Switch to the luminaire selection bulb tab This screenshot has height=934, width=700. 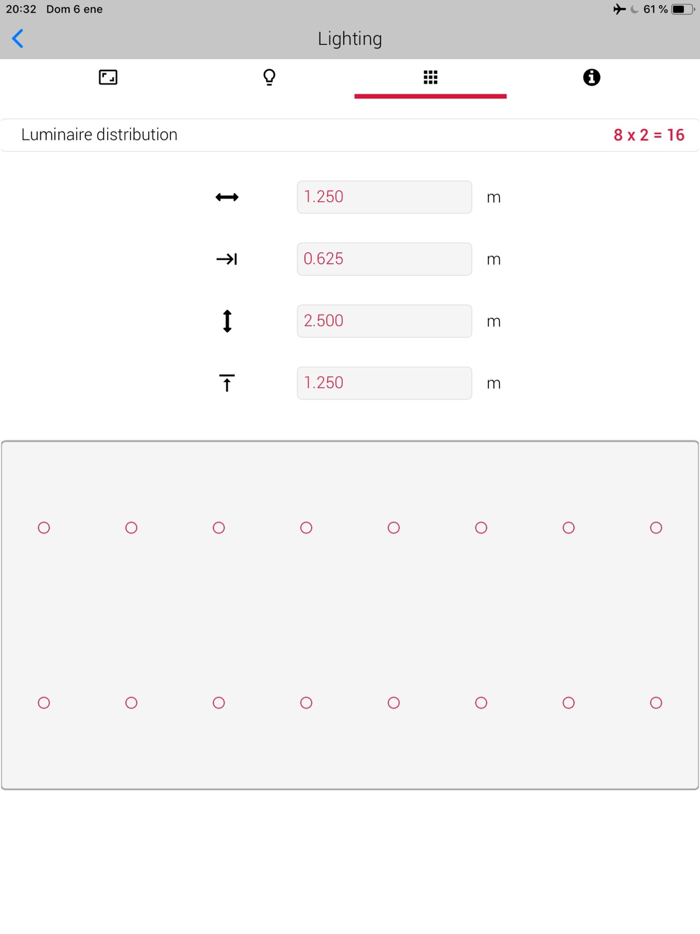point(268,76)
